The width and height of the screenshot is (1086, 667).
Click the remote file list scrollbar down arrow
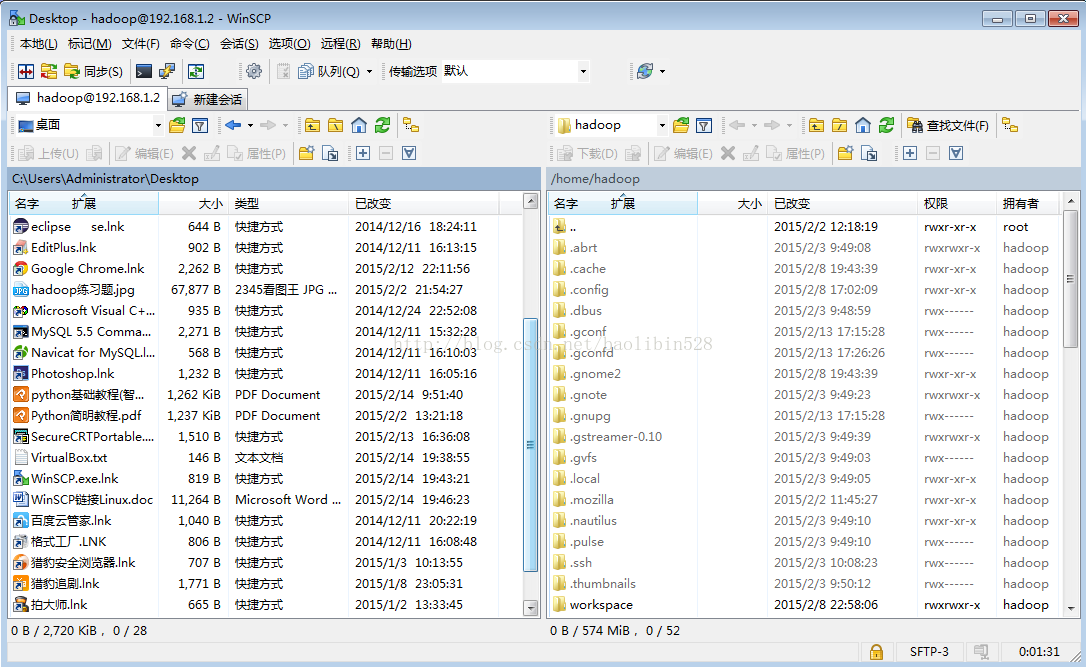[x=1071, y=608]
